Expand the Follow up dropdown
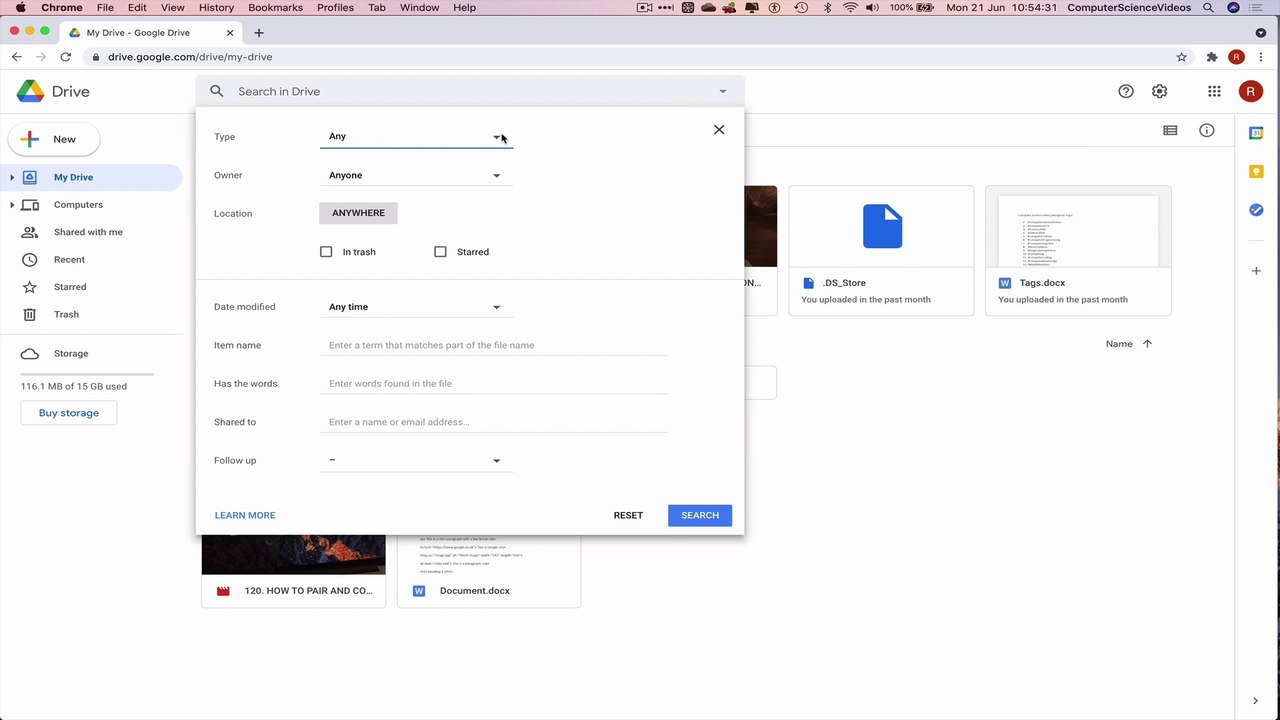Image resolution: width=1280 pixels, height=720 pixels. (416, 460)
